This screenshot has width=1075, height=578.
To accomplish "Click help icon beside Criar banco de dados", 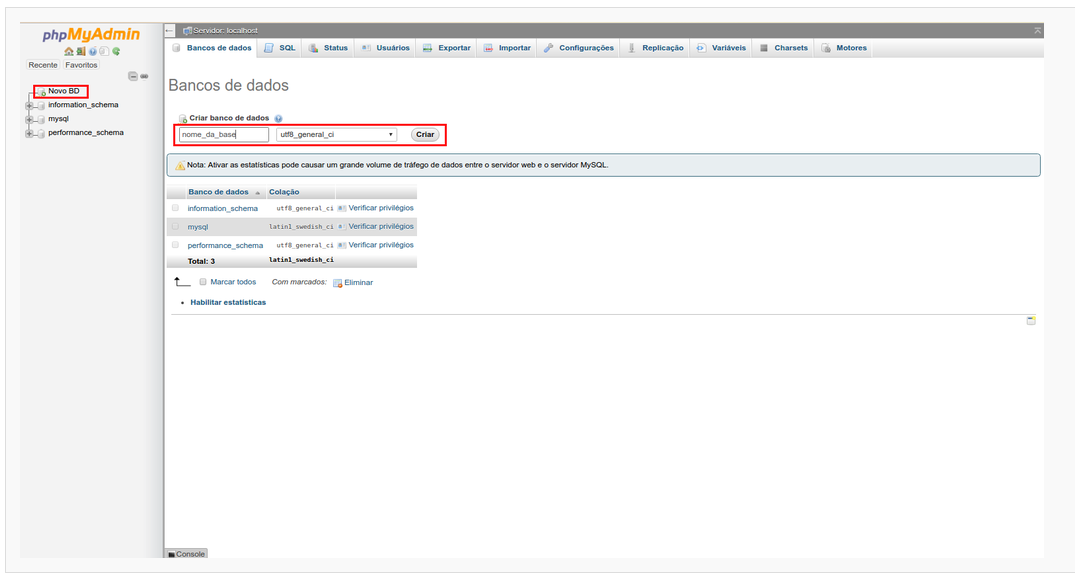I will 278,118.
